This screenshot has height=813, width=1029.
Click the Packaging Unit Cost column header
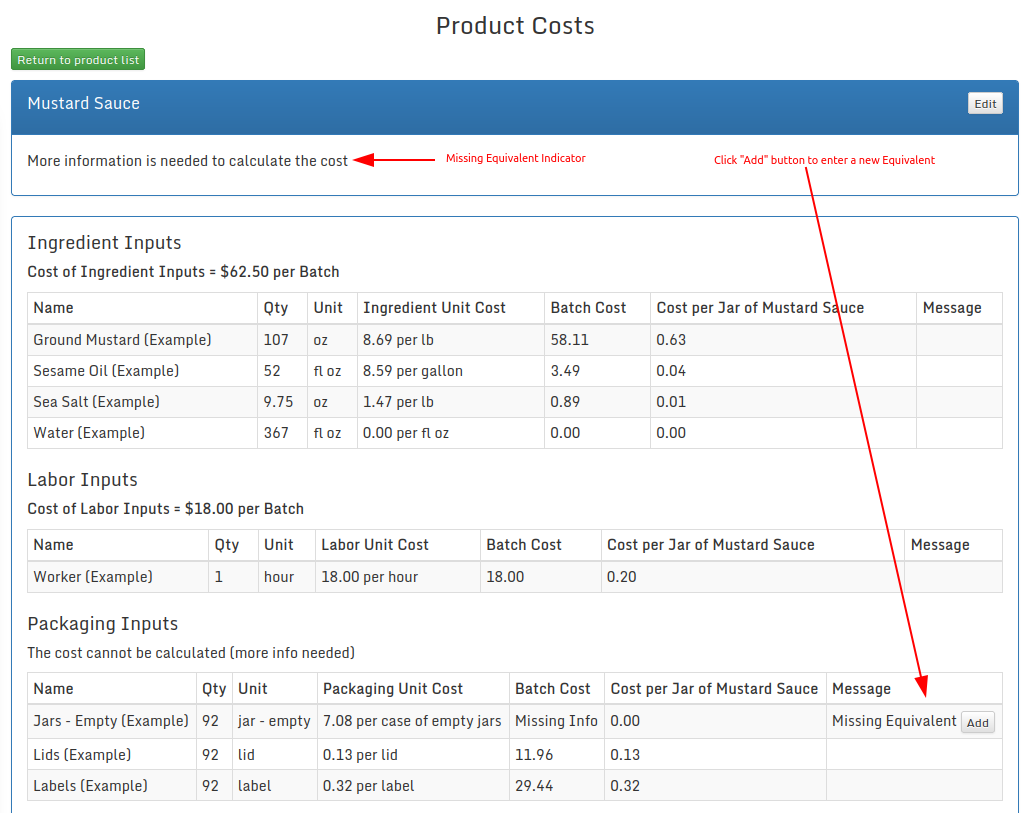pos(393,689)
